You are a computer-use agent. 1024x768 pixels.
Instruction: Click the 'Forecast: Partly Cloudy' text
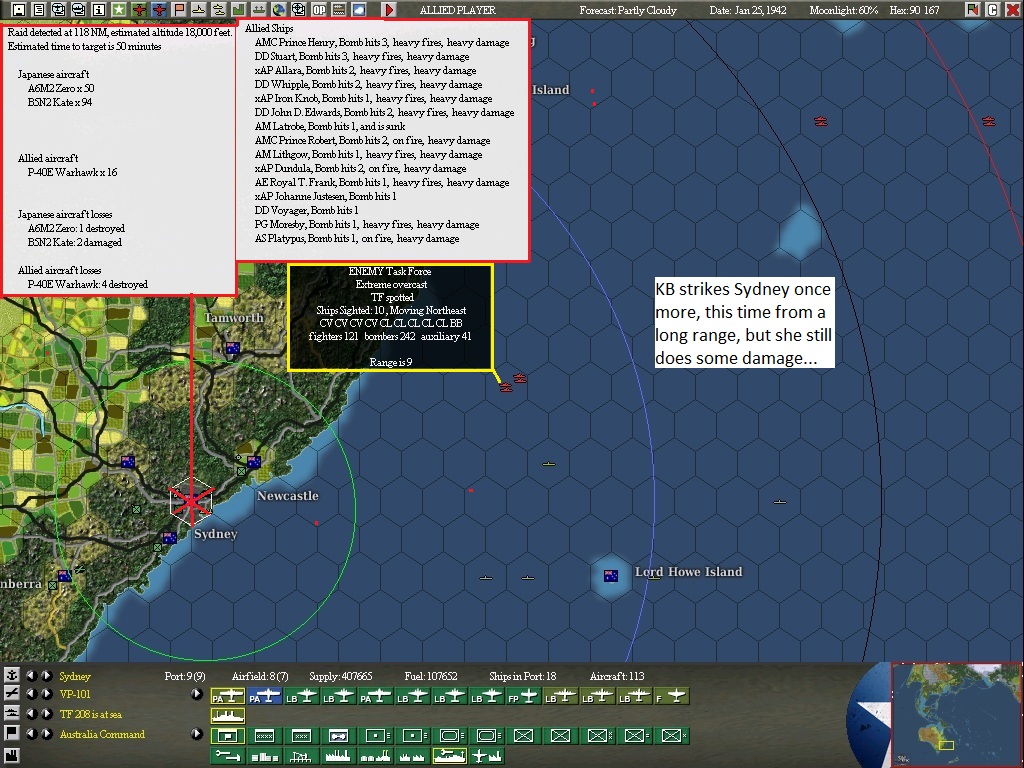point(628,10)
